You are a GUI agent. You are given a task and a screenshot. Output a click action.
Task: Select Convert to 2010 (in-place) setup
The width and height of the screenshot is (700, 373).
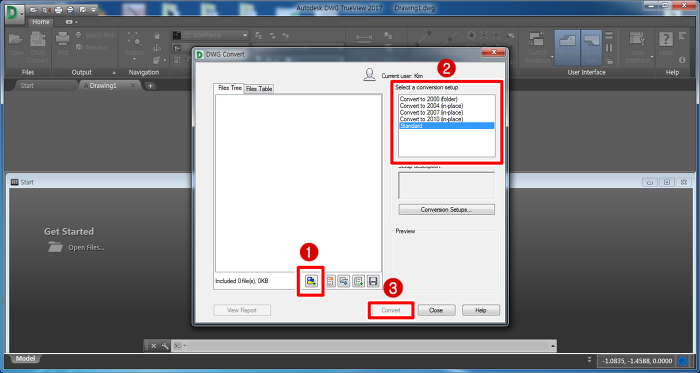pos(431,119)
